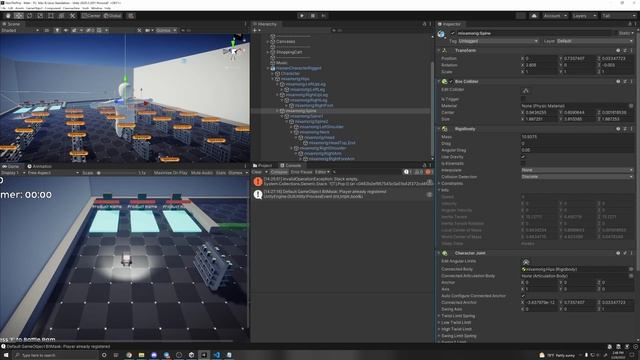
Task: Switch to the Animator tab
Action: 39,167
